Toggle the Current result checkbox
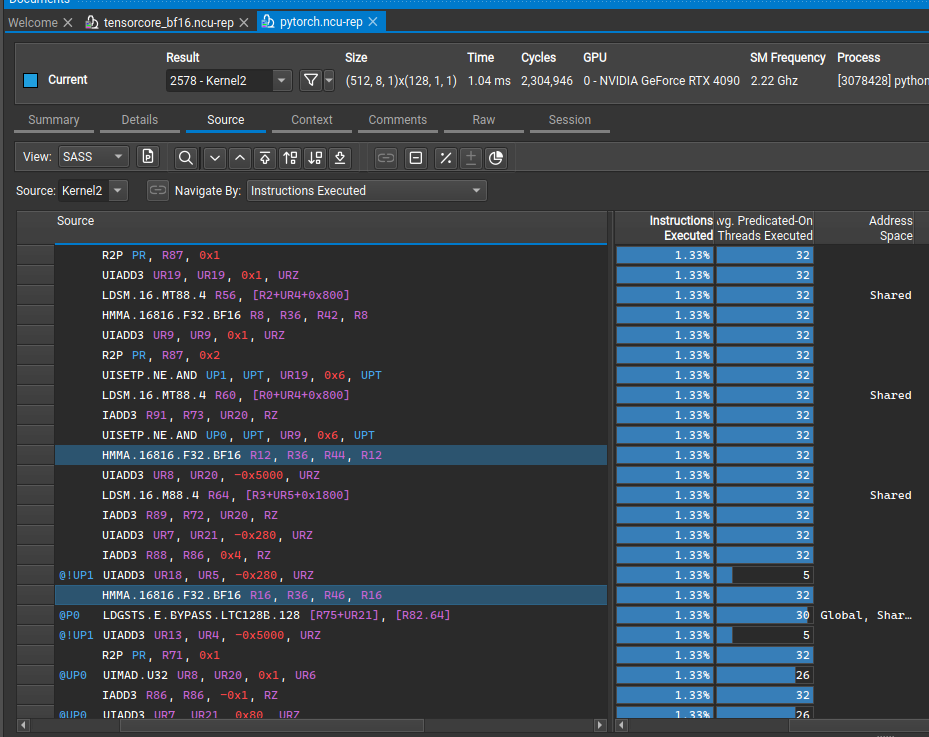929x737 pixels. click(x=29, y=79)
